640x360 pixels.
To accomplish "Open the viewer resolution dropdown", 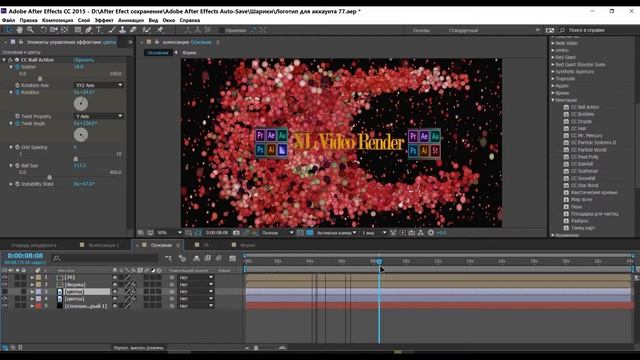I will (x=277, y=233).
